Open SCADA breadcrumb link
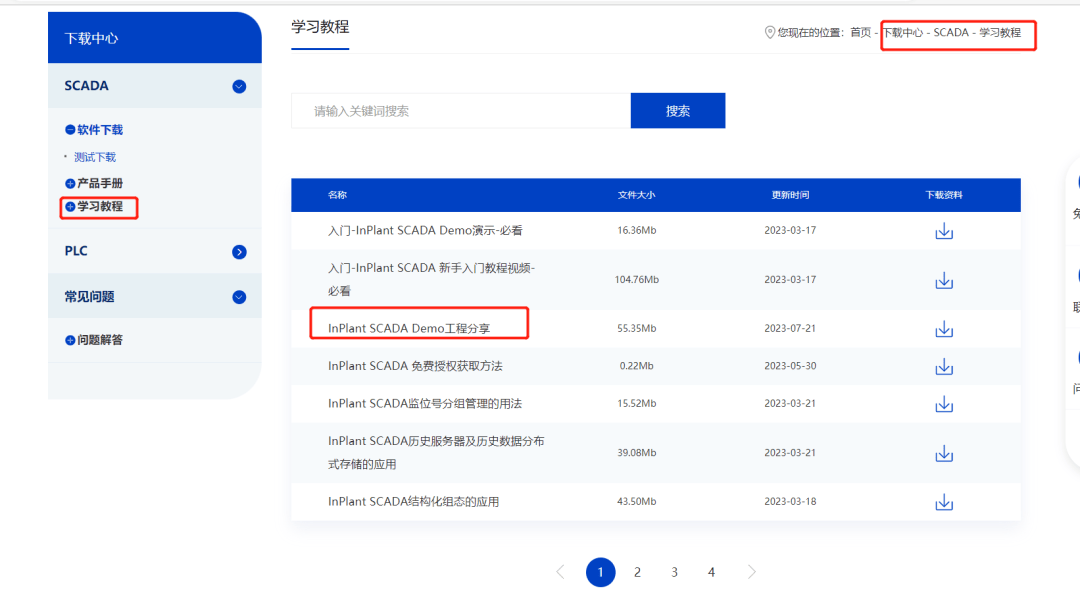The image size is (1080, 599). [951, 32]
